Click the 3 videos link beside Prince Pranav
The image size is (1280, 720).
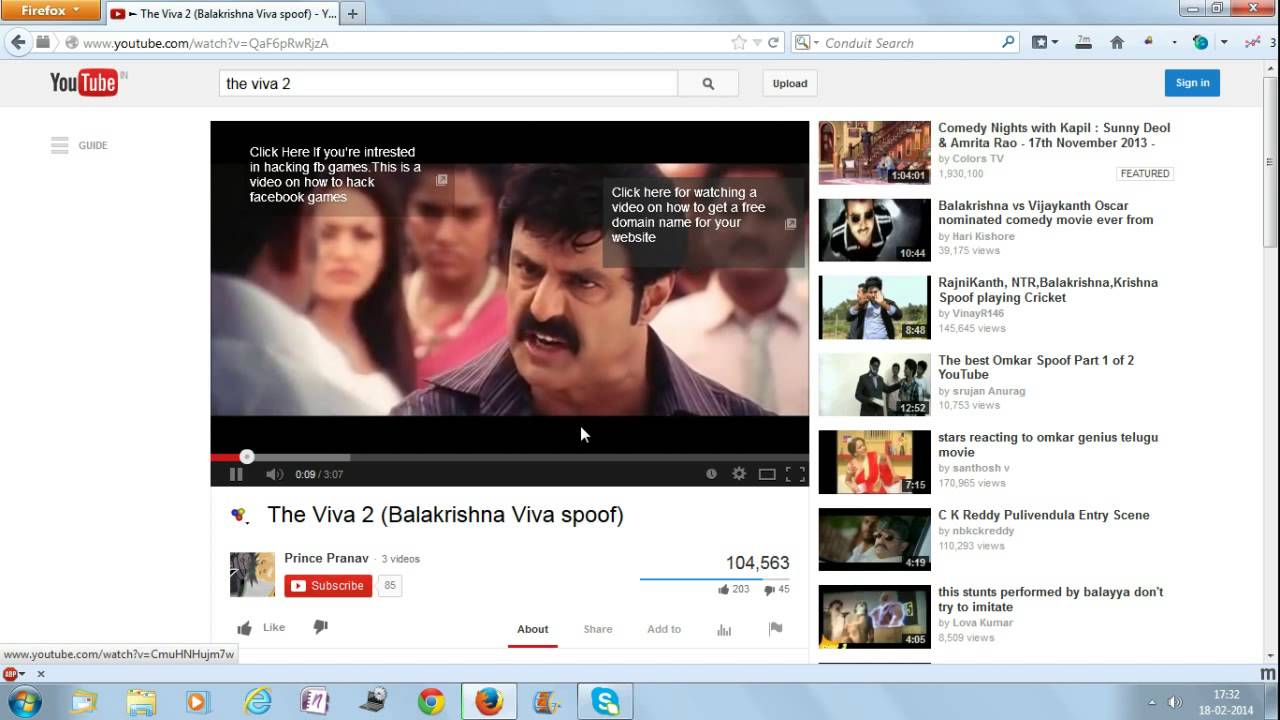click(x=401, y=559)
